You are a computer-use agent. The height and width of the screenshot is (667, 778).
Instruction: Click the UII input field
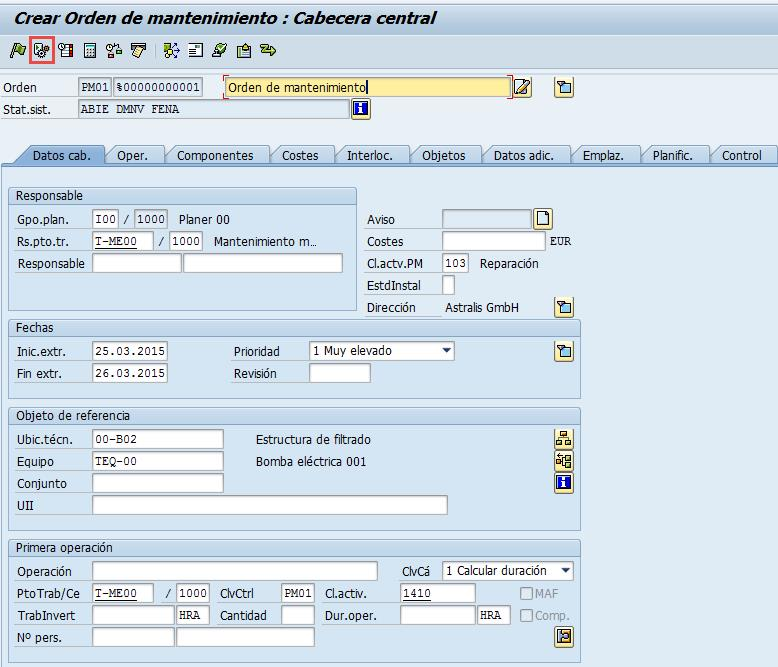pos(269,505)
